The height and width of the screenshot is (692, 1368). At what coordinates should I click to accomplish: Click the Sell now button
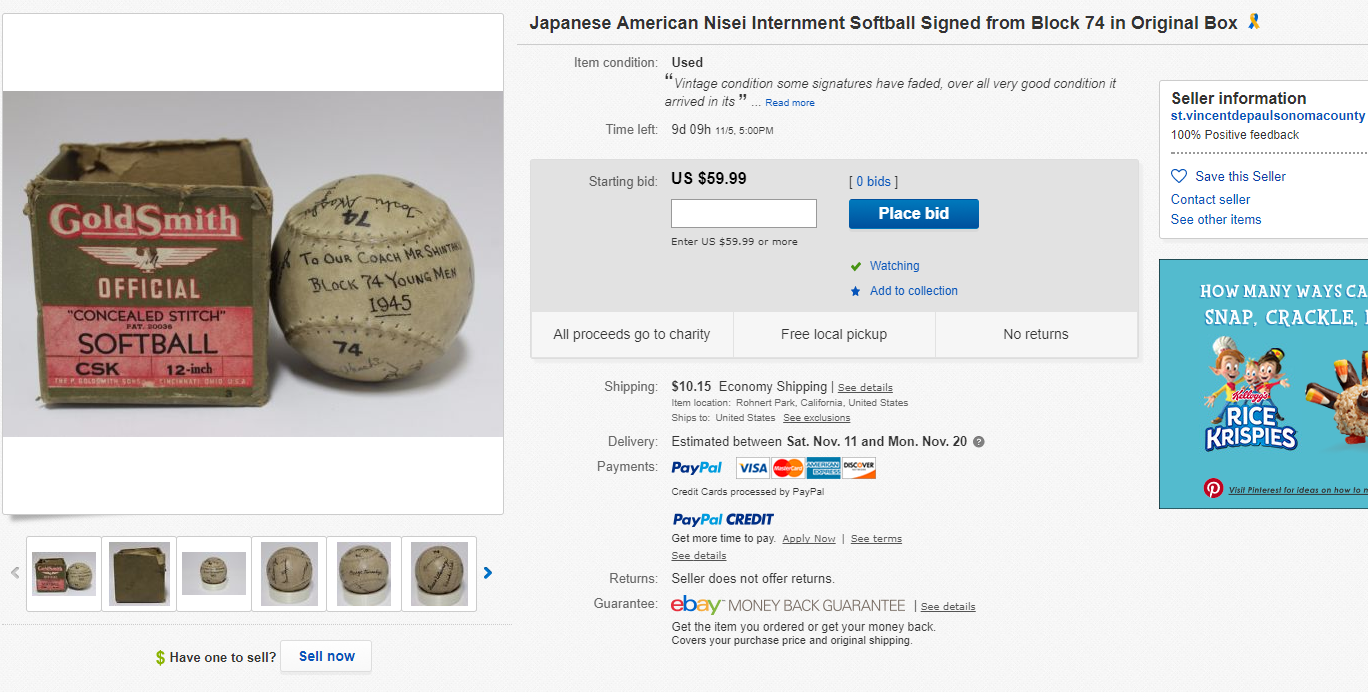click(326, 656)
